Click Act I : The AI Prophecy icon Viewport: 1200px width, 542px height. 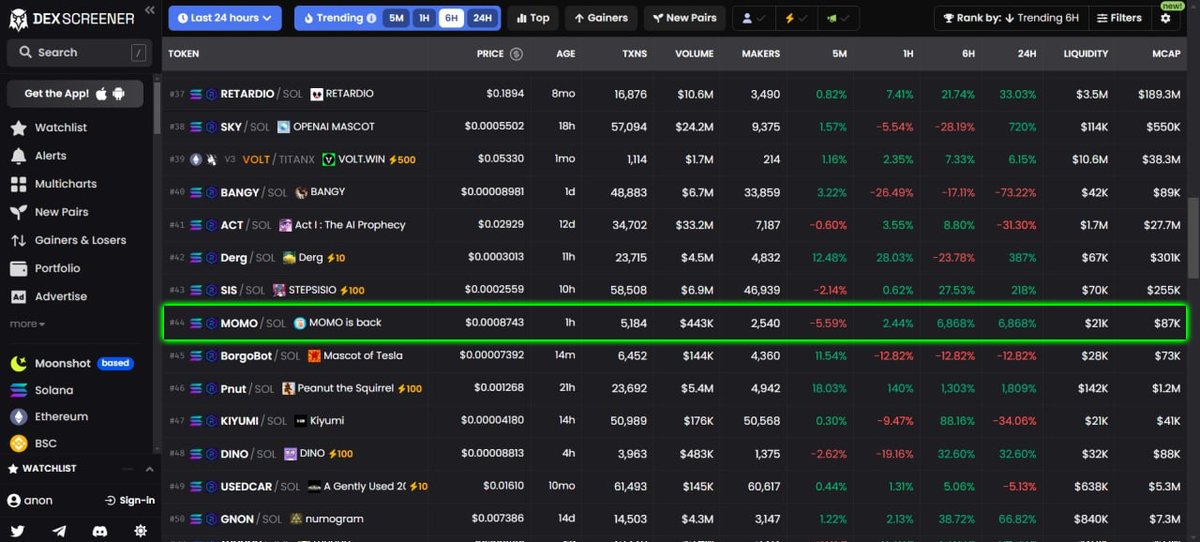click(x=285, y=225)
